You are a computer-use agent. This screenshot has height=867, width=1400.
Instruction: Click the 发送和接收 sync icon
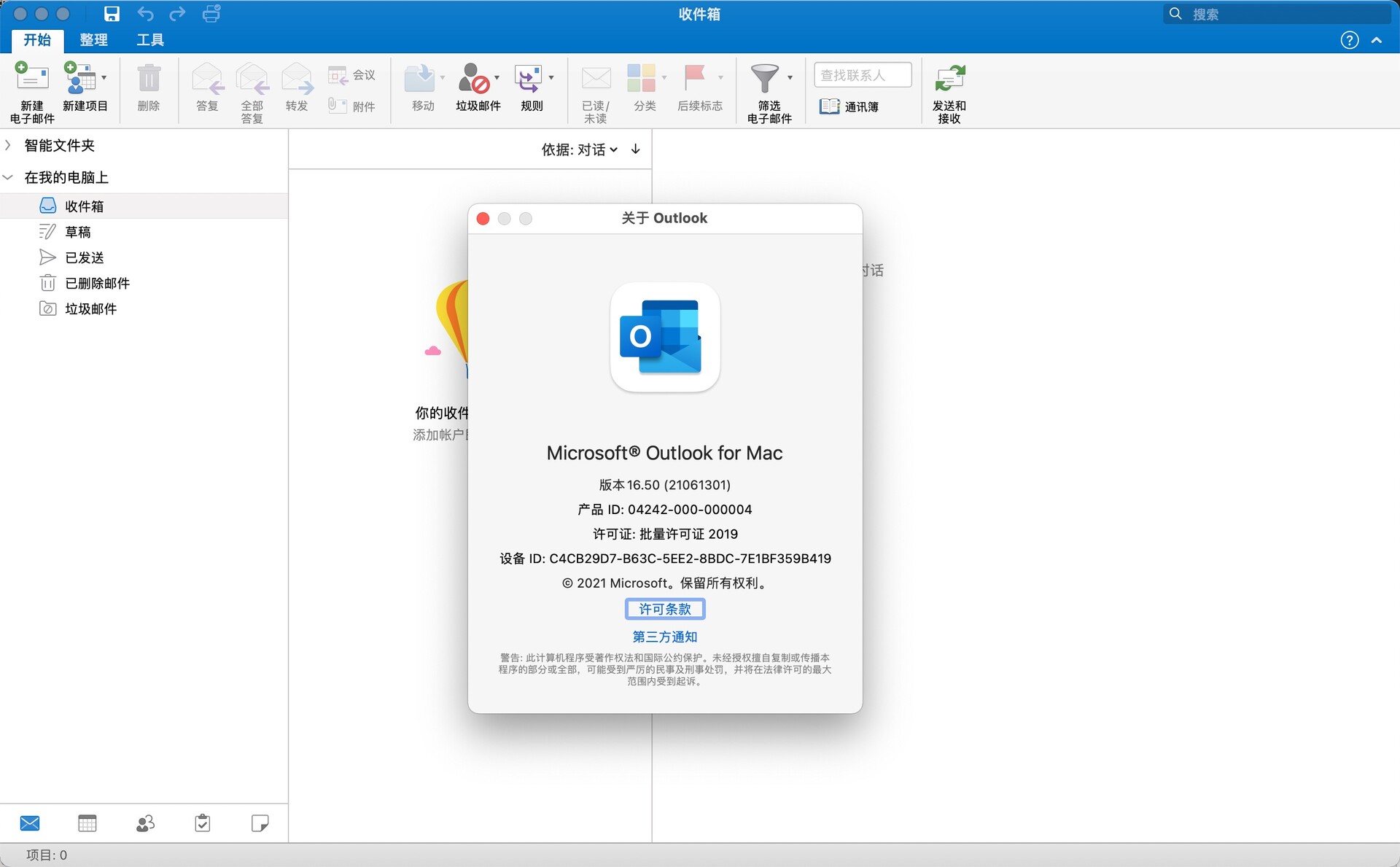949,78
